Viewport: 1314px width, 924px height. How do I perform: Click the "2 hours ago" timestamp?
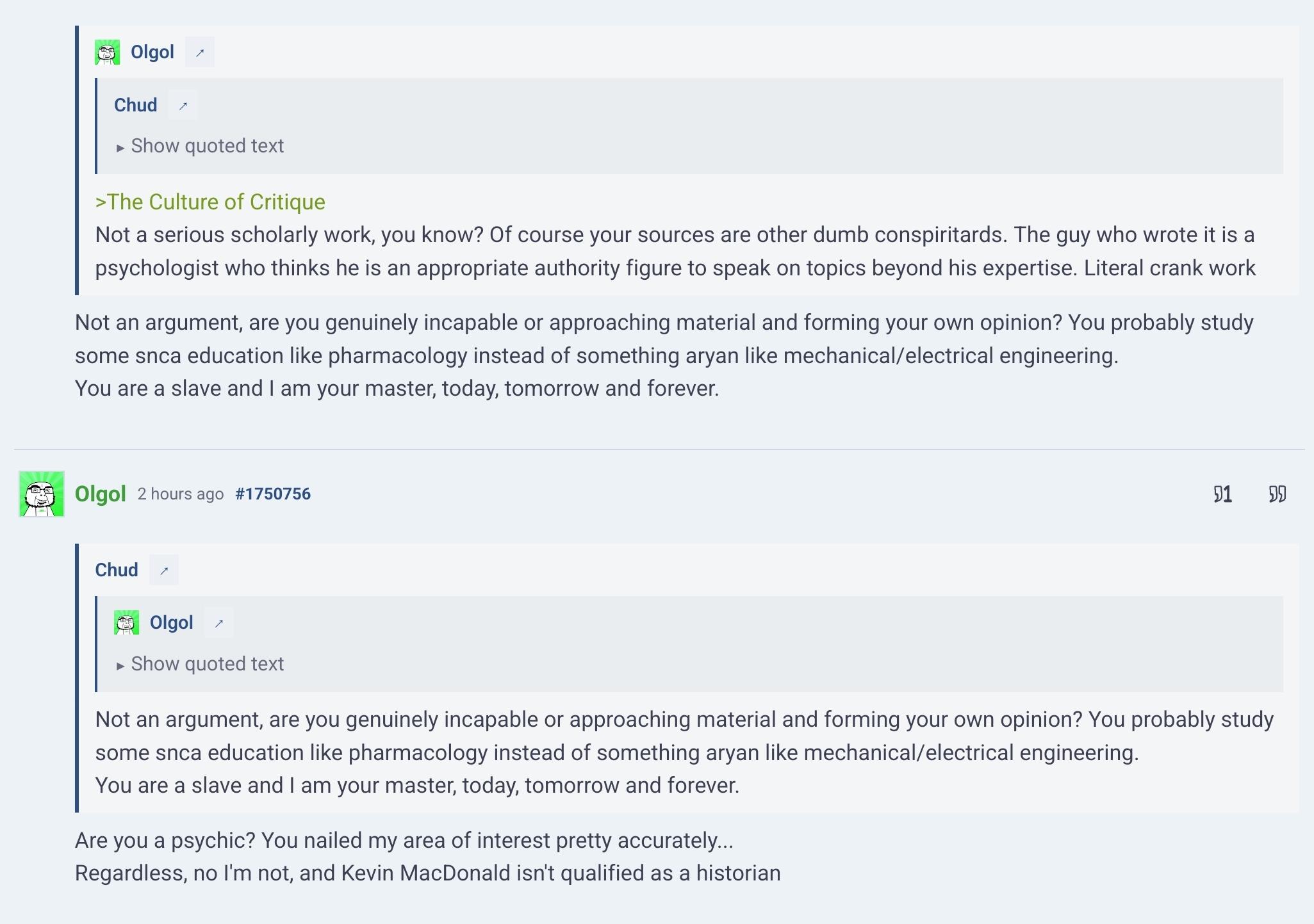(x=181, y=494)
